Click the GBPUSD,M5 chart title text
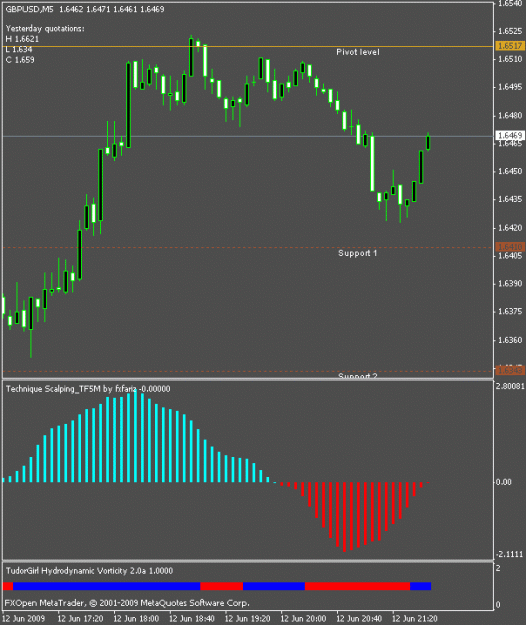 [x=29, y=9]
